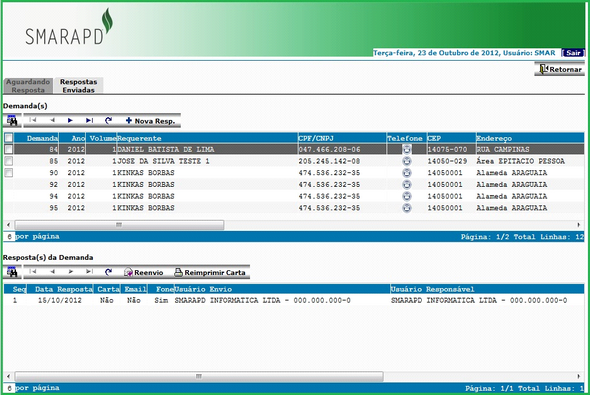The height and width of the screenshot is (395, 590).
Task: Open search binoculars icon in Demanda toolbar
Action: [x=12, y=121]
